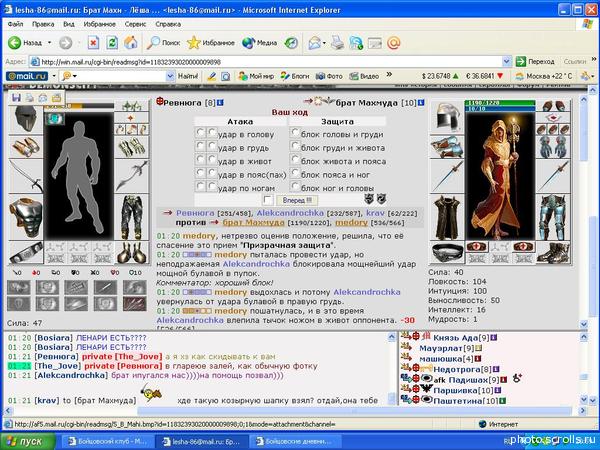Switch to Бойцовский клуб taskbar window
The width and height of the screenshot is (600, 450).
[108, 442]
